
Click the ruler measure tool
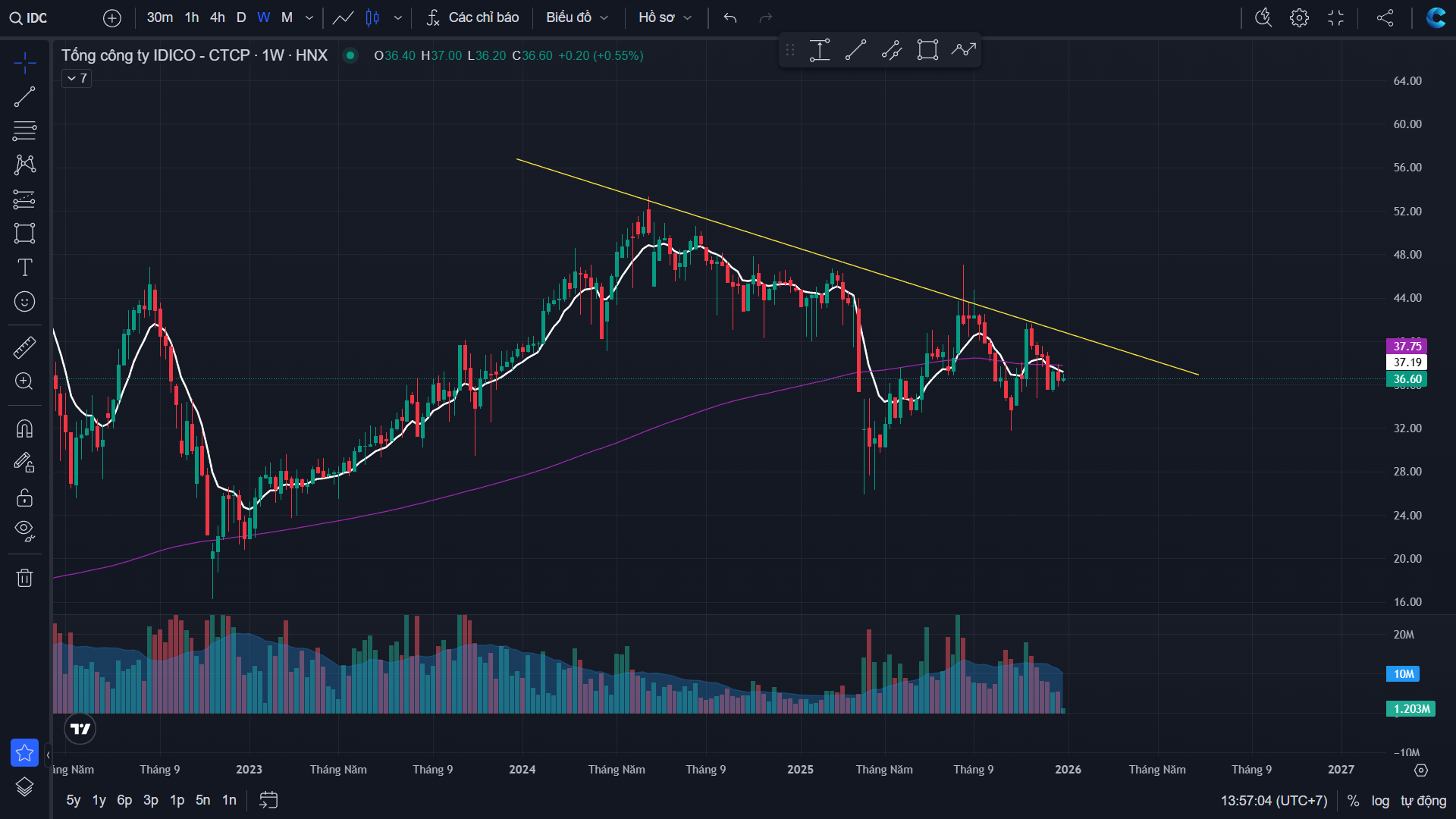[x=24, y=347]
